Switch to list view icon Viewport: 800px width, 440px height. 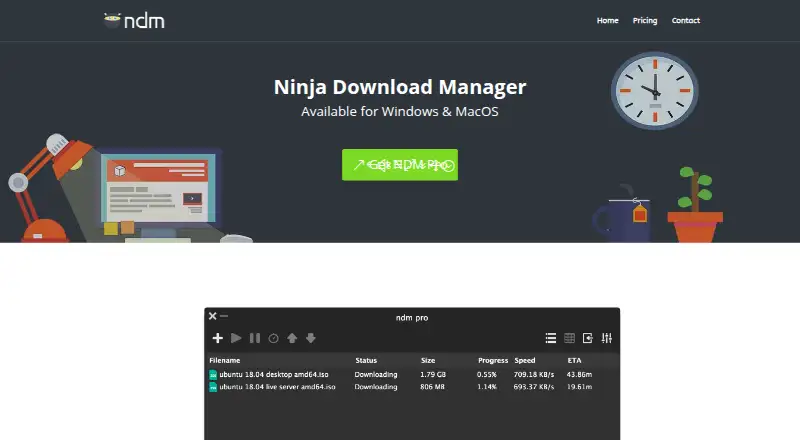pyautogui.click(x=551, y=338)
